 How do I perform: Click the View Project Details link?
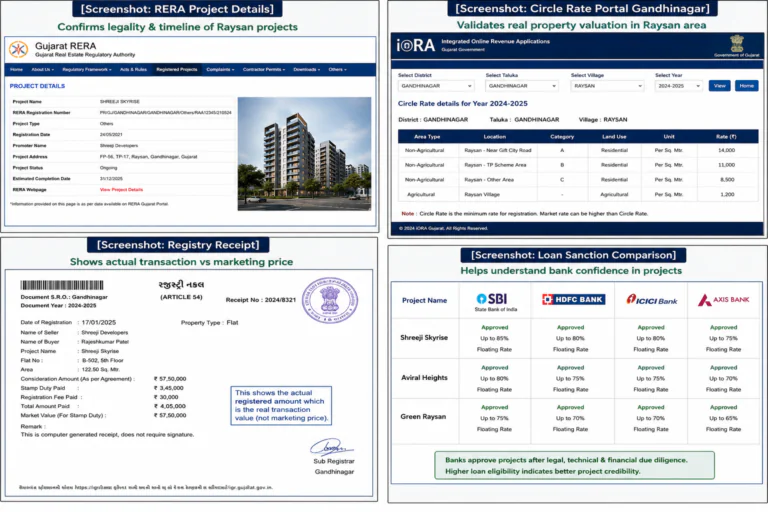point(121,190)
